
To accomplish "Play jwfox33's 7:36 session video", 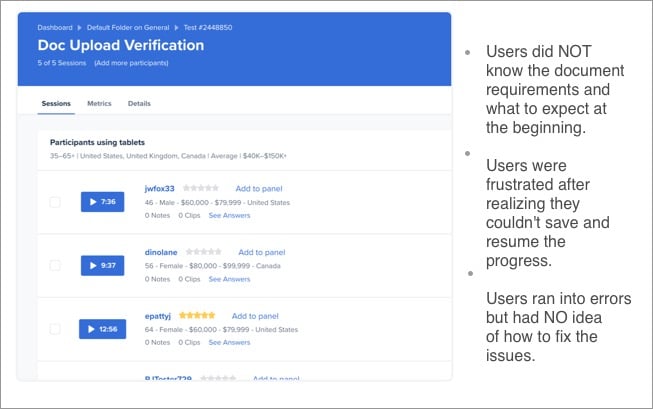I will click(102, 202).
